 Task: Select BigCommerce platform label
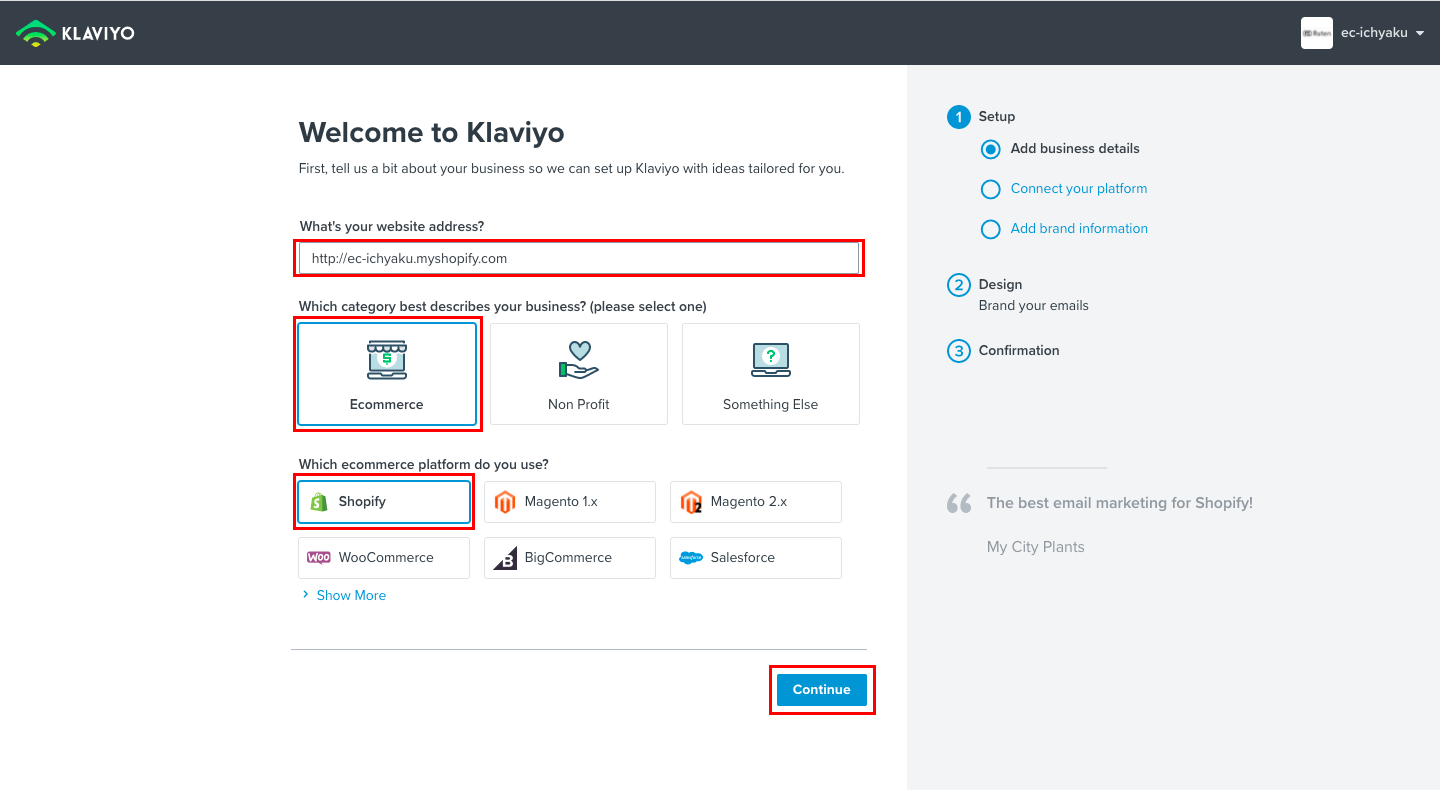click(x=568, y=558)
